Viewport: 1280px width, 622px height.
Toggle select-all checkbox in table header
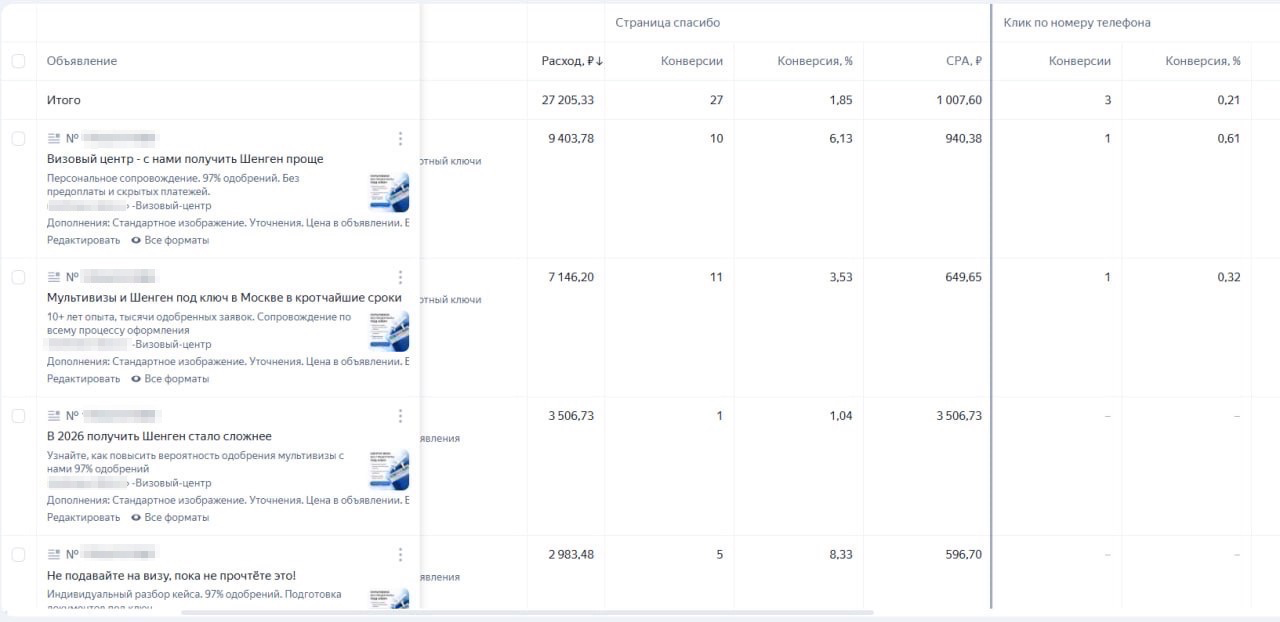18,61
